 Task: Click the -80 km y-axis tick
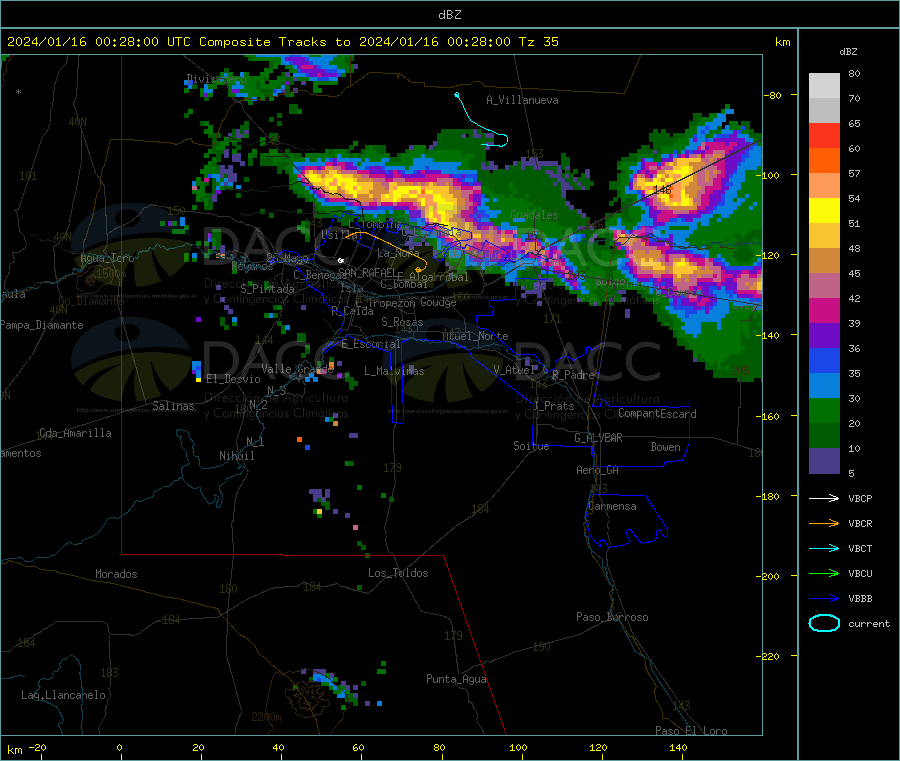(x=772, y=95)
